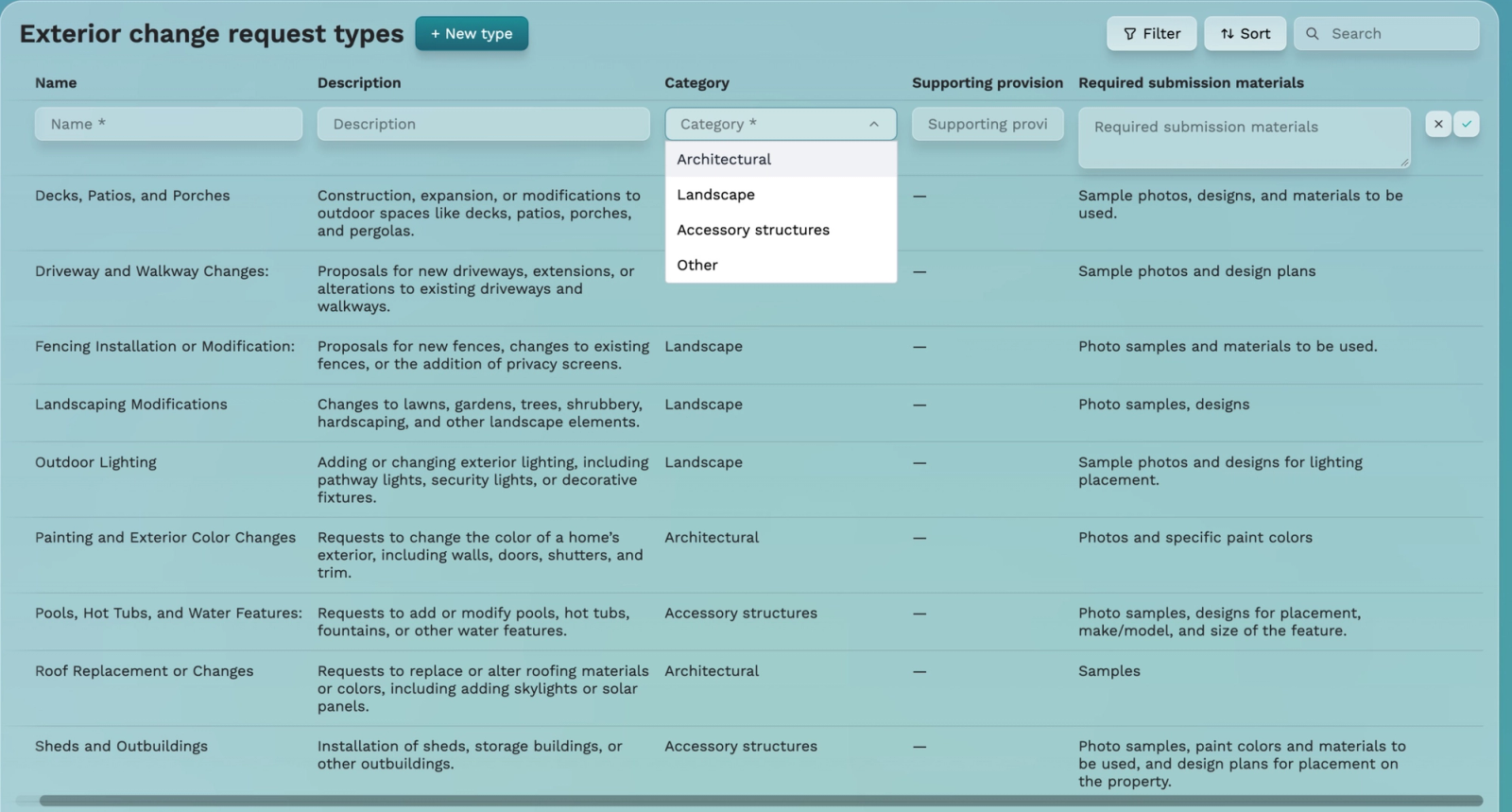This screenshot has height=812, width=1512.
Task: Click the Landscape category of Outdoor Lighting
Action: [703, 462]
